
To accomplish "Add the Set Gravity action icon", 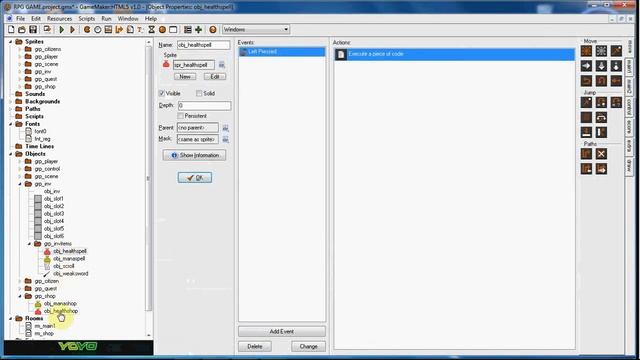I will click(616, 66).
